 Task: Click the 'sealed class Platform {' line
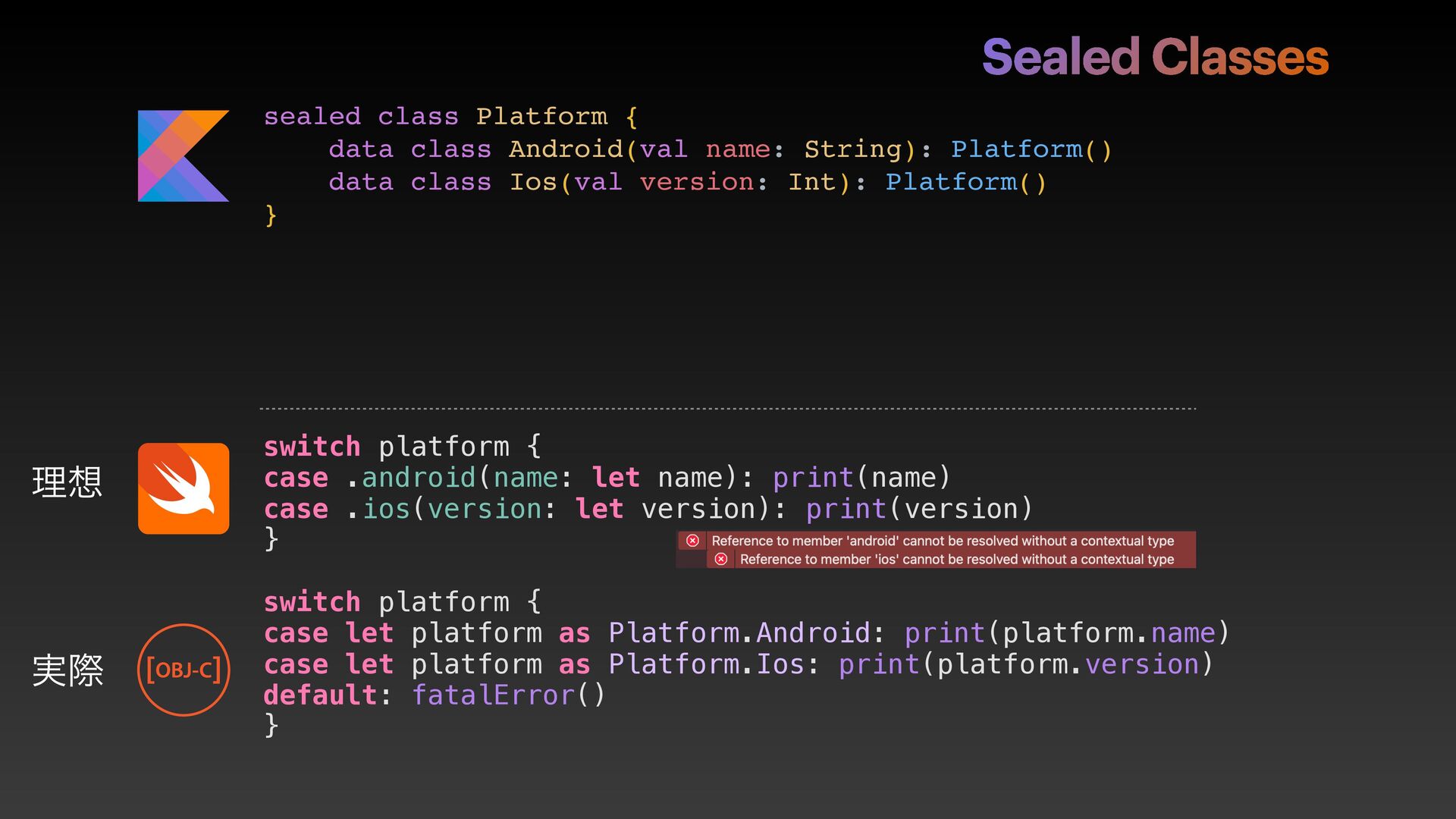tap(450, 117)
